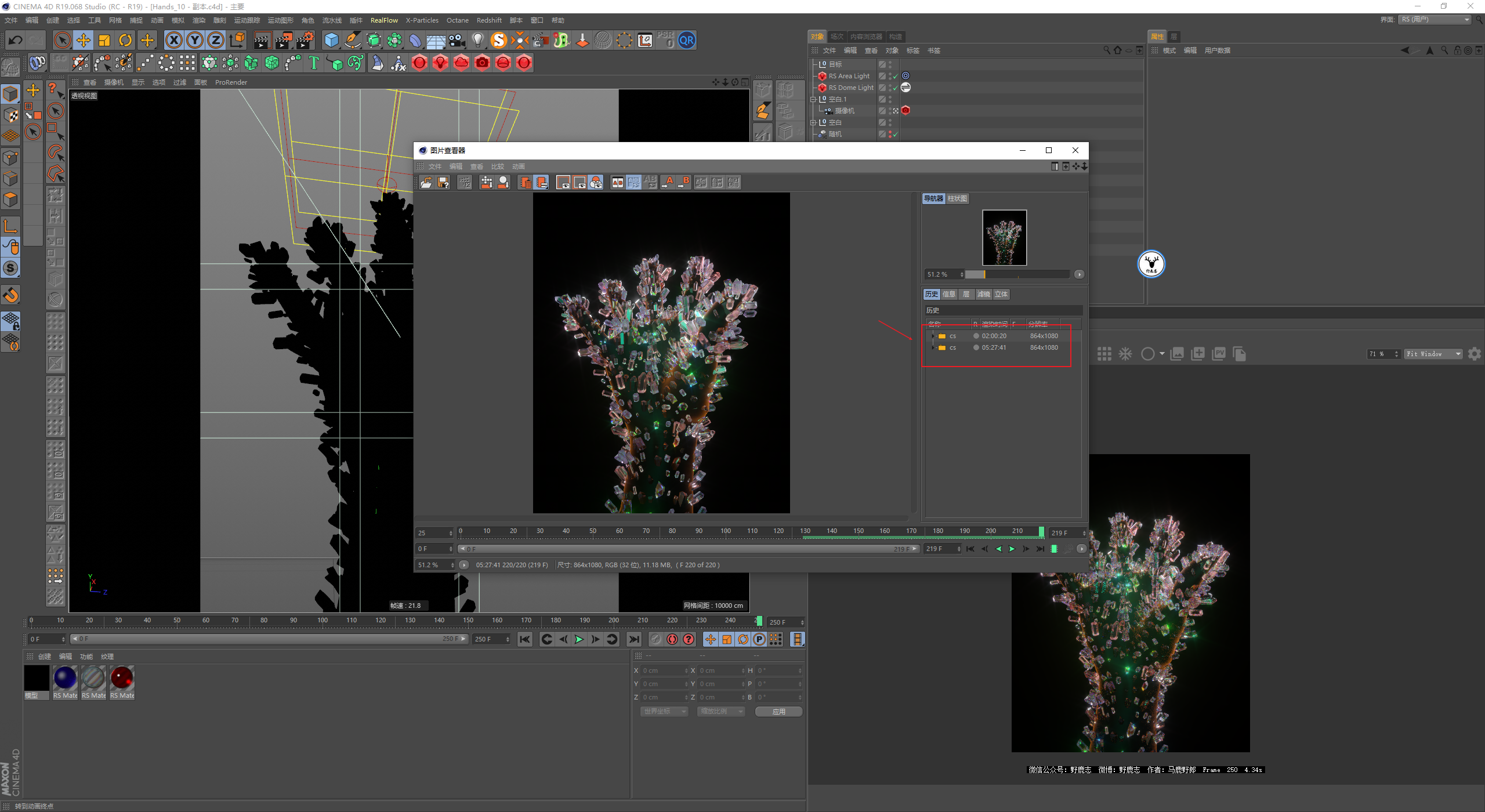
Task: Click the lock icon in Attributes panel
Action: (x=1457, y=50)
